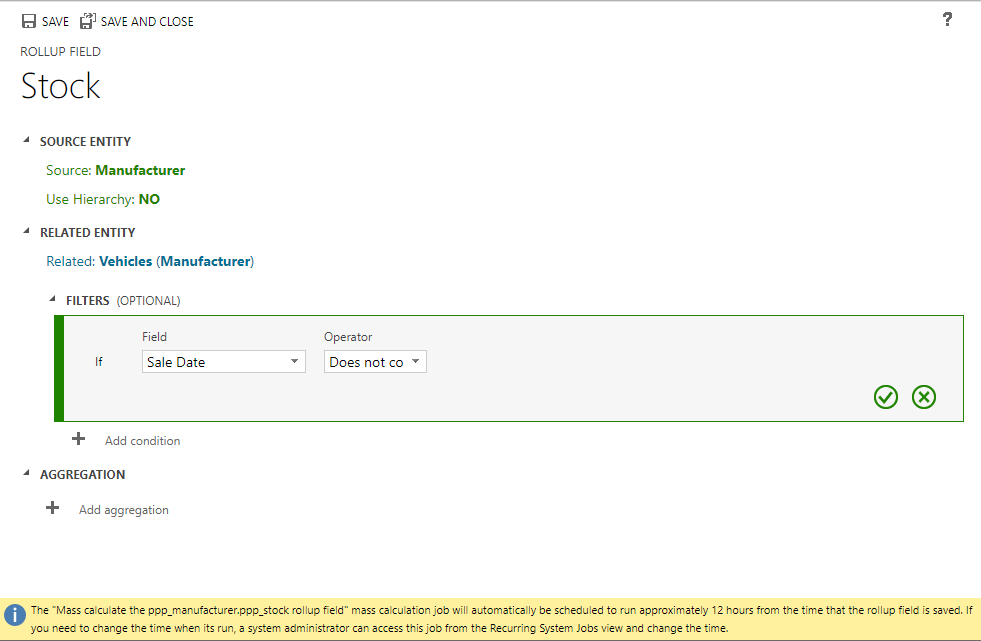Click the Save floppy disk icon
The image size is (981, 641).
pos(29,21)
